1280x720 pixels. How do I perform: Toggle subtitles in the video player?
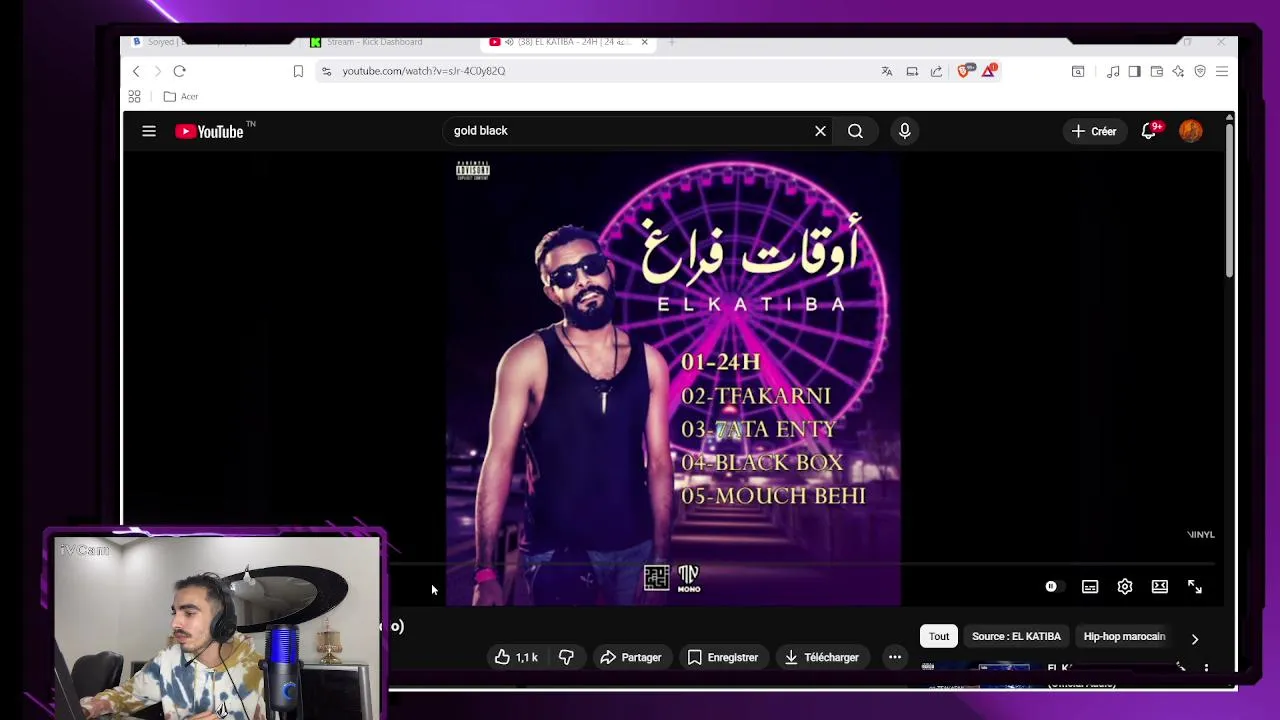pyautogui.click(x=1090, y=587)
